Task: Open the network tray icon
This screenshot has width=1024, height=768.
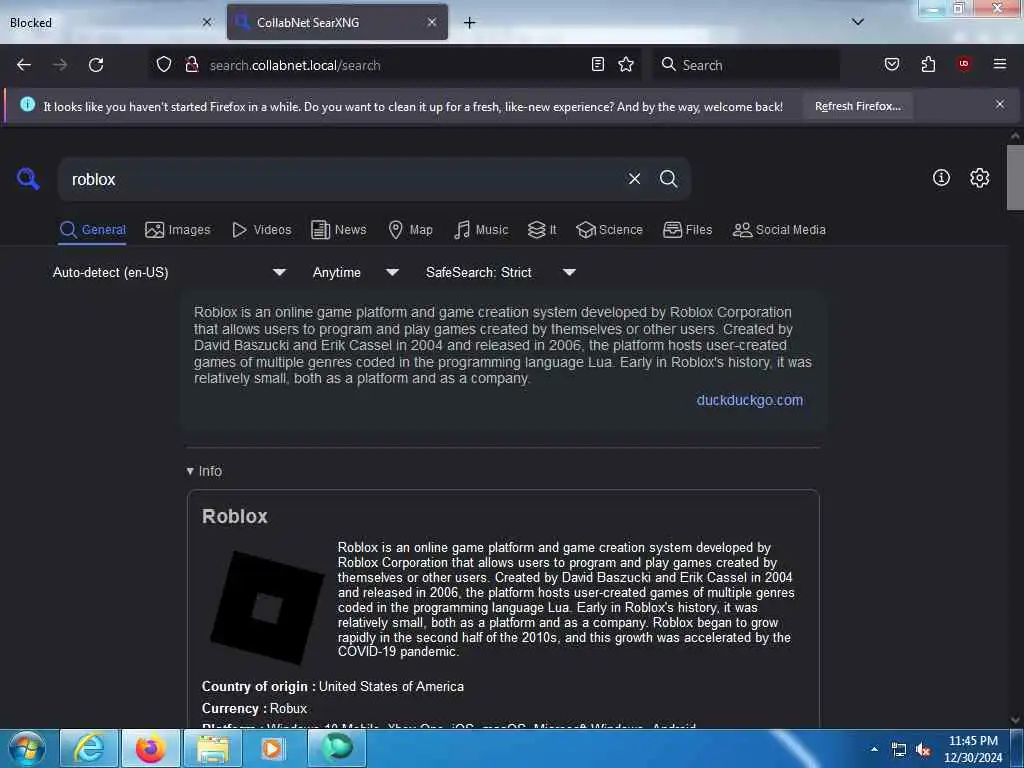Action: point(899,750)
